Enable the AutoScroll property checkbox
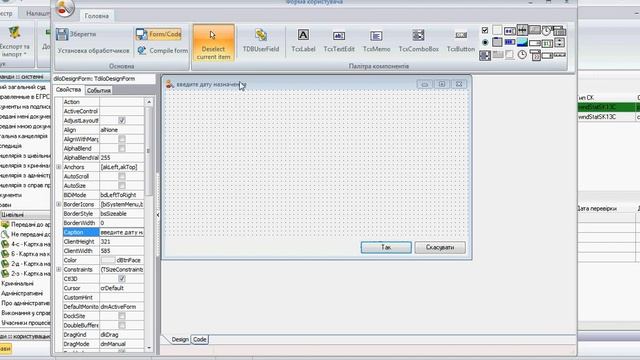 [122, 176]
